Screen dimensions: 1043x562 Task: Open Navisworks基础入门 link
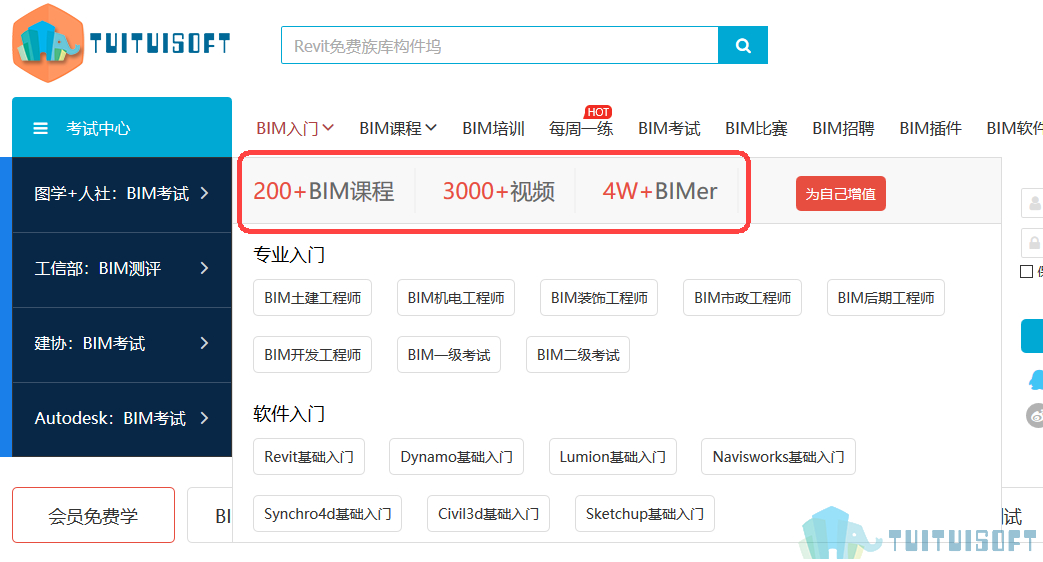point(778,456)
